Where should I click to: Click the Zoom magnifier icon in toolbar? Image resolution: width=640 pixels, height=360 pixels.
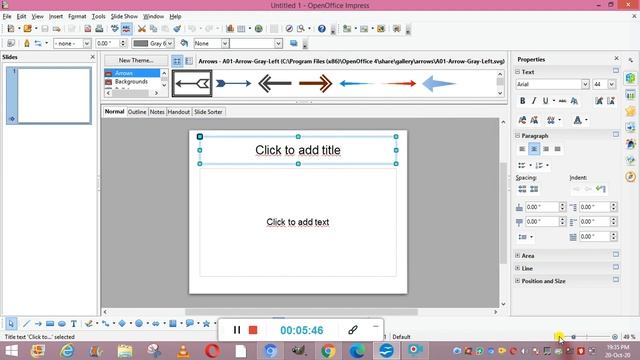[x=301, y=29]
